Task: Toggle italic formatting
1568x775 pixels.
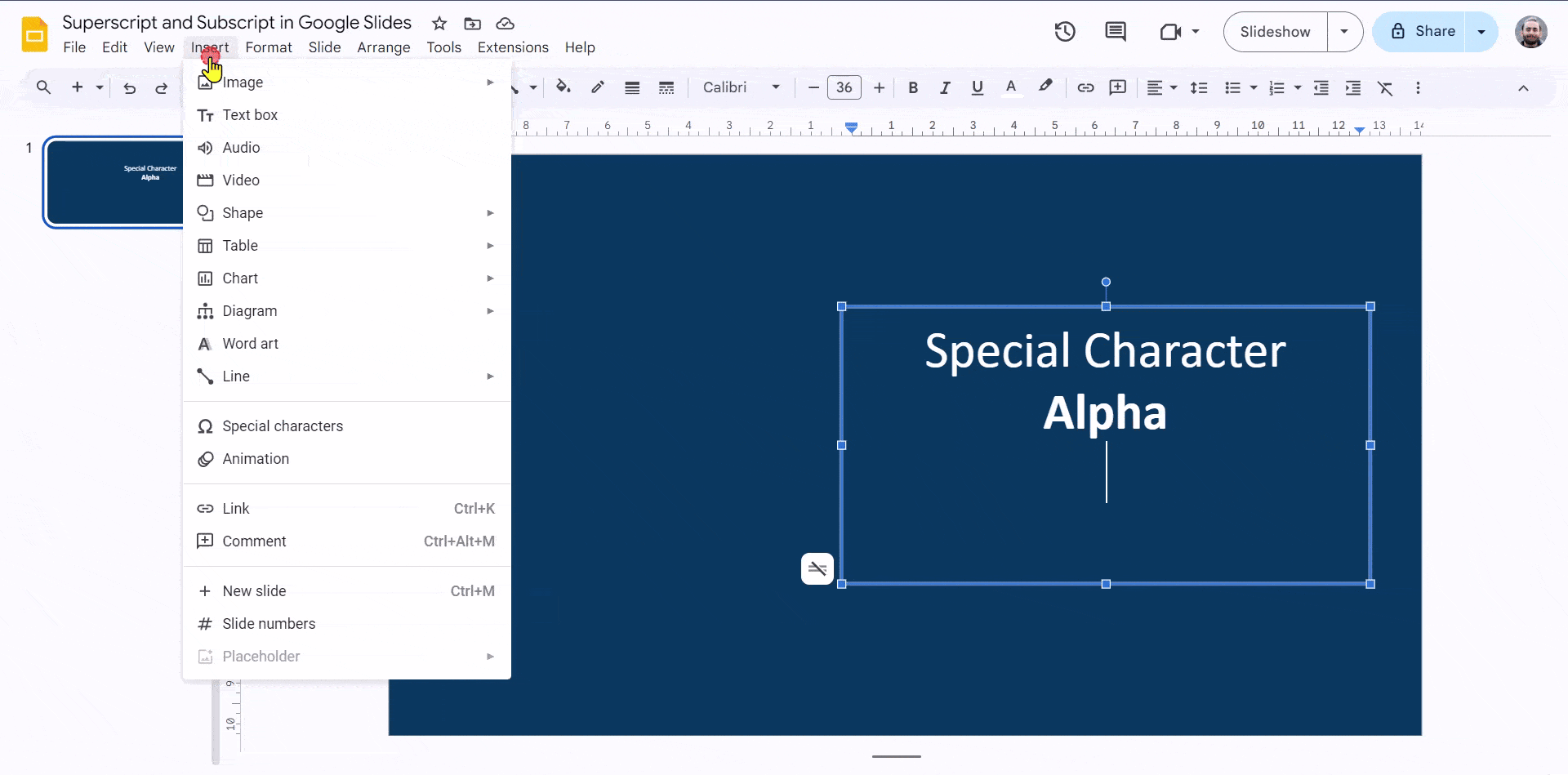Action: (945, 87)
